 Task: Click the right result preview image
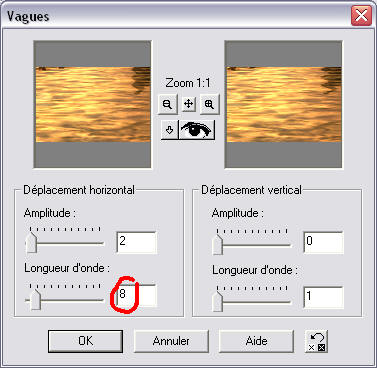point(284,104)
